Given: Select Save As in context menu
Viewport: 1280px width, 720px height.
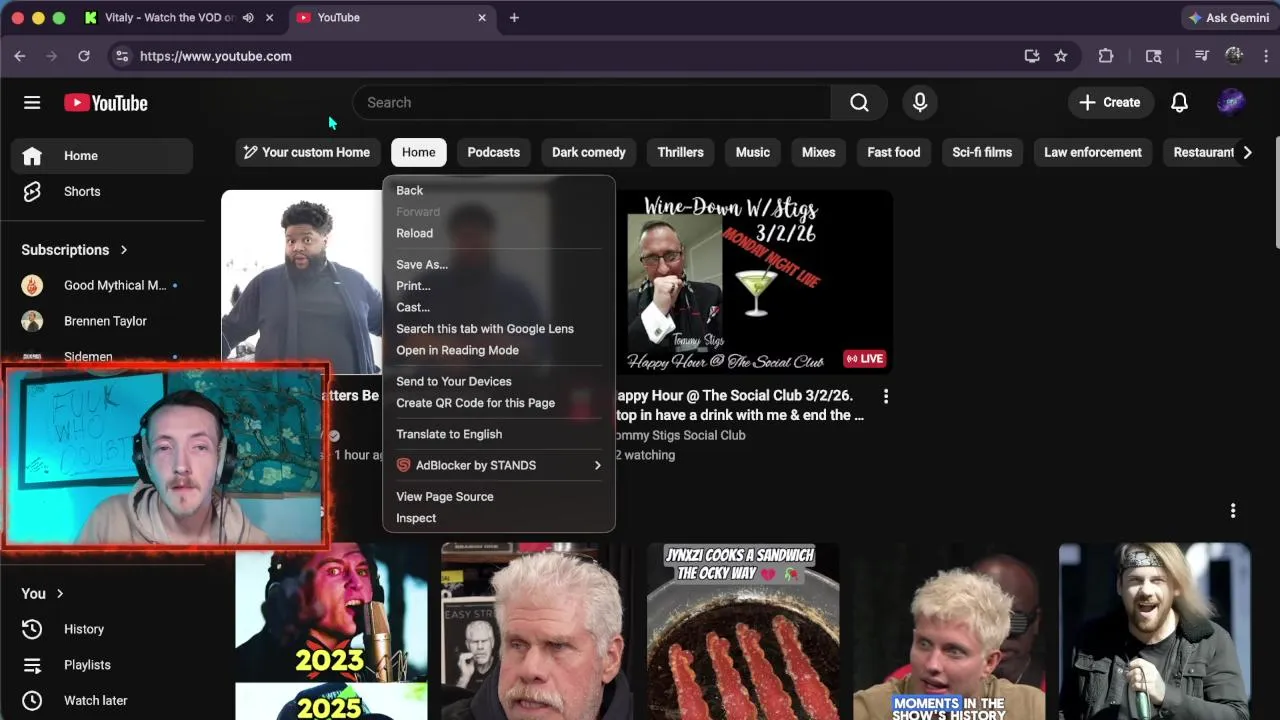Looking at the screenshot, I should pos(499,264).
